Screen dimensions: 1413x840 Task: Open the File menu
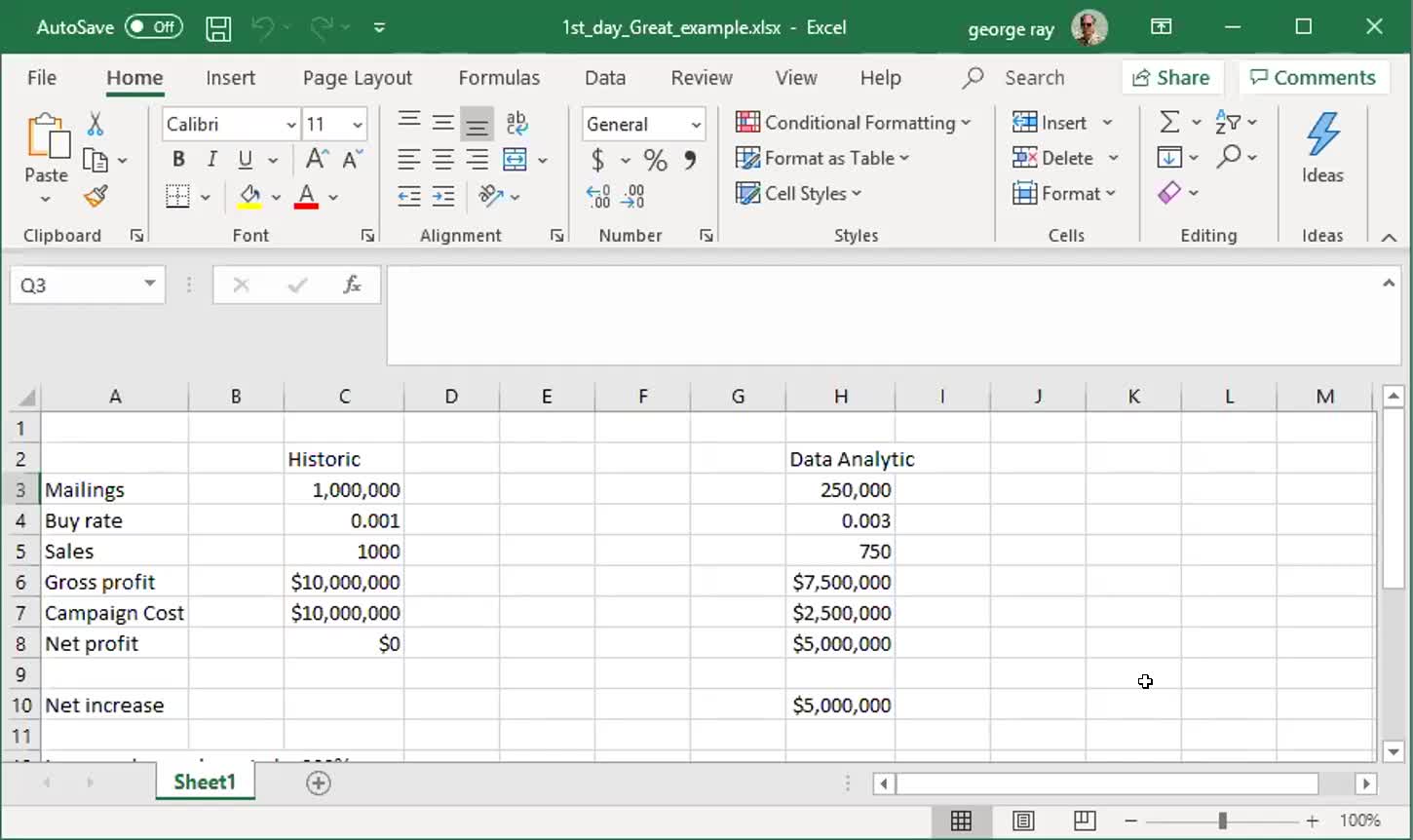pos(42,78)
